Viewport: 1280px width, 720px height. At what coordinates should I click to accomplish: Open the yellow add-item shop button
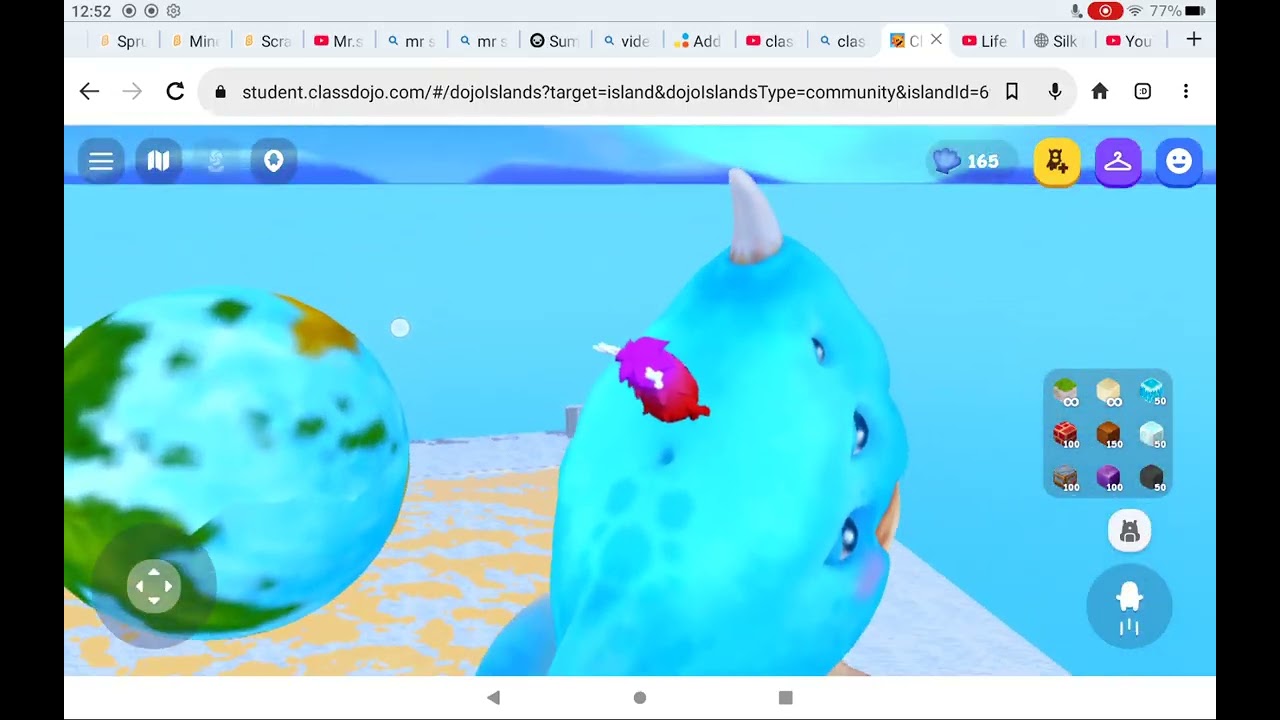click(x=1057, y=161)
